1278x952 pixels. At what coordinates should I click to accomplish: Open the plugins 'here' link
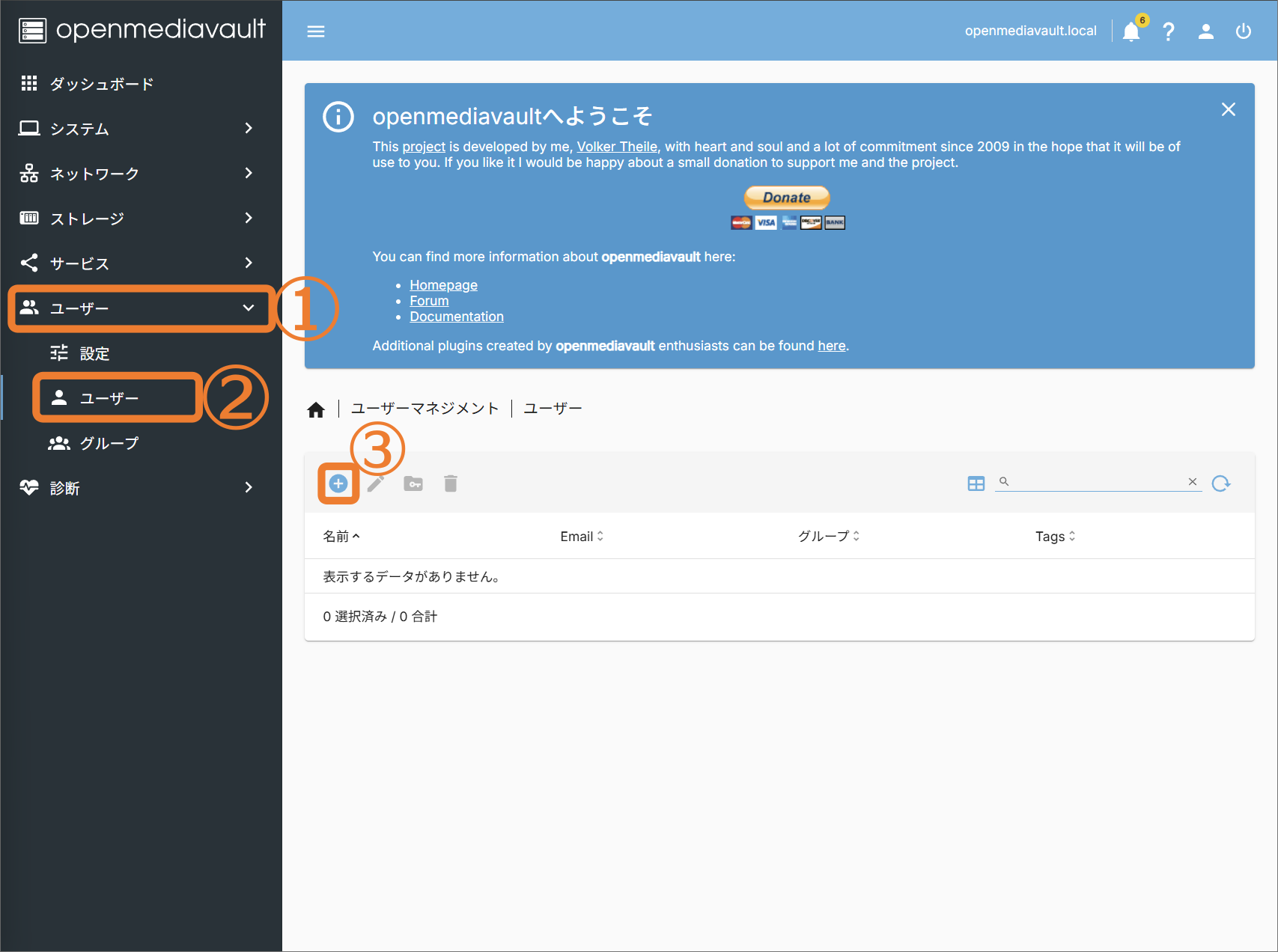click(831, 346)
